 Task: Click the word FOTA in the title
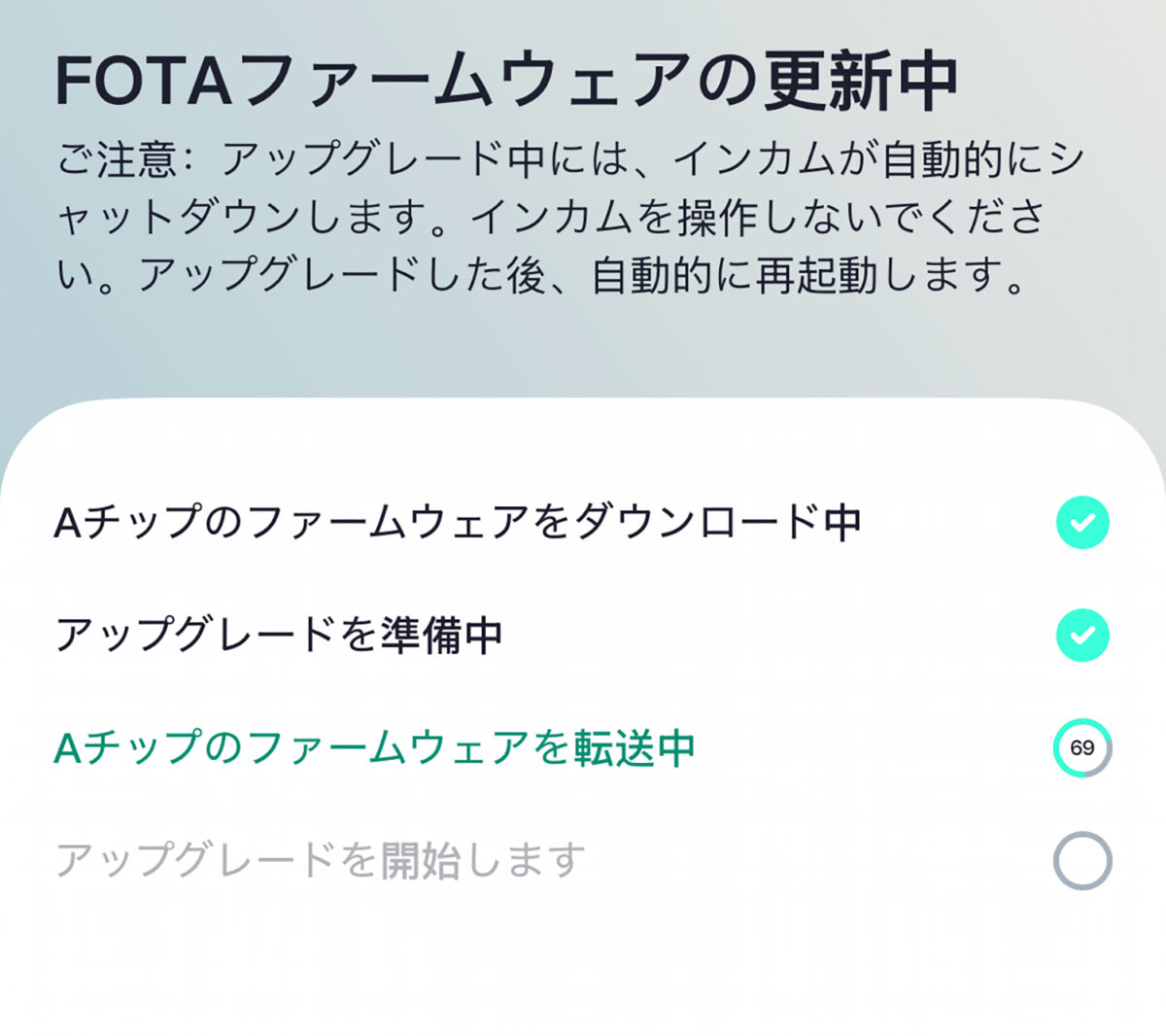click(x=144, y=82)
